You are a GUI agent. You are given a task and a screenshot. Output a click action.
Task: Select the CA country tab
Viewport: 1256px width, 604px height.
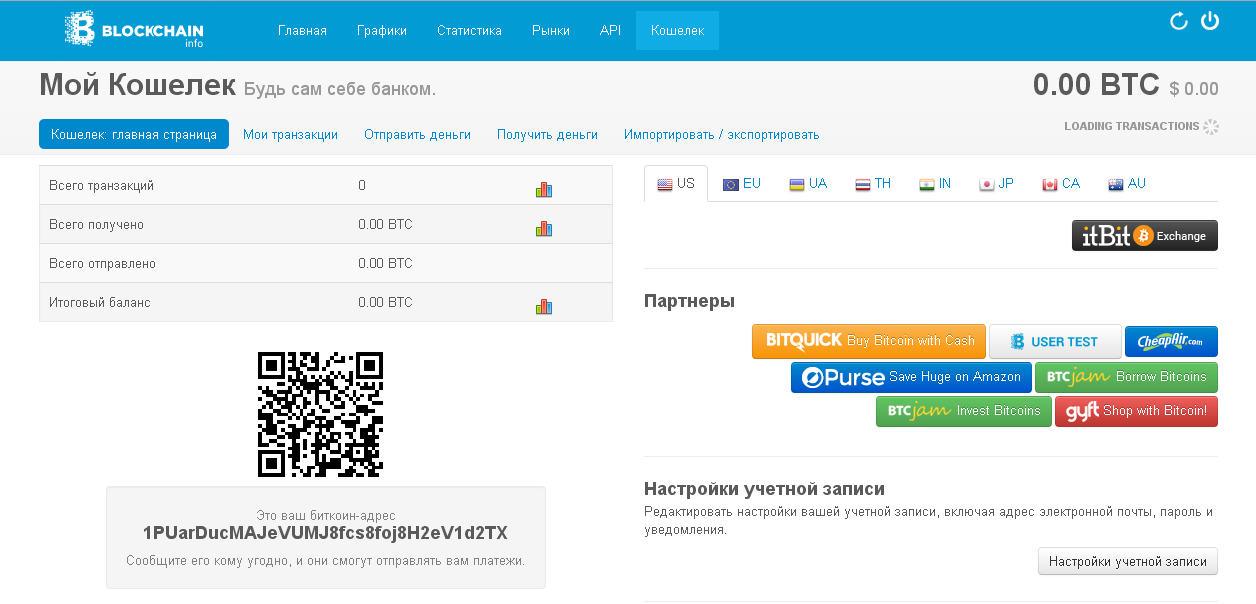coord(1061,184)
